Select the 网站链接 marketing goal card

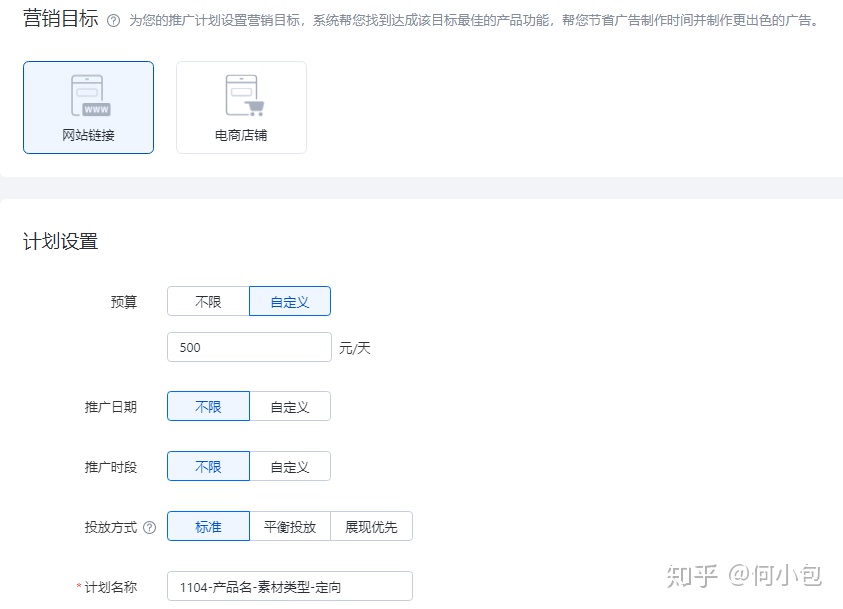(88, 108)
